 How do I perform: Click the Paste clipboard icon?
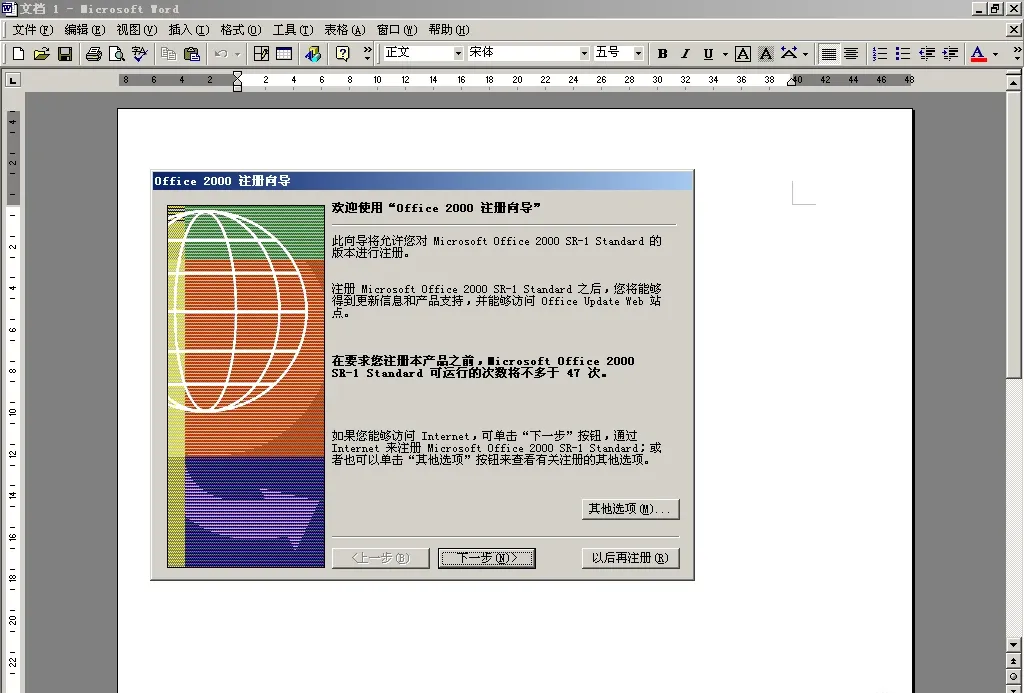[x=191, y=54]
